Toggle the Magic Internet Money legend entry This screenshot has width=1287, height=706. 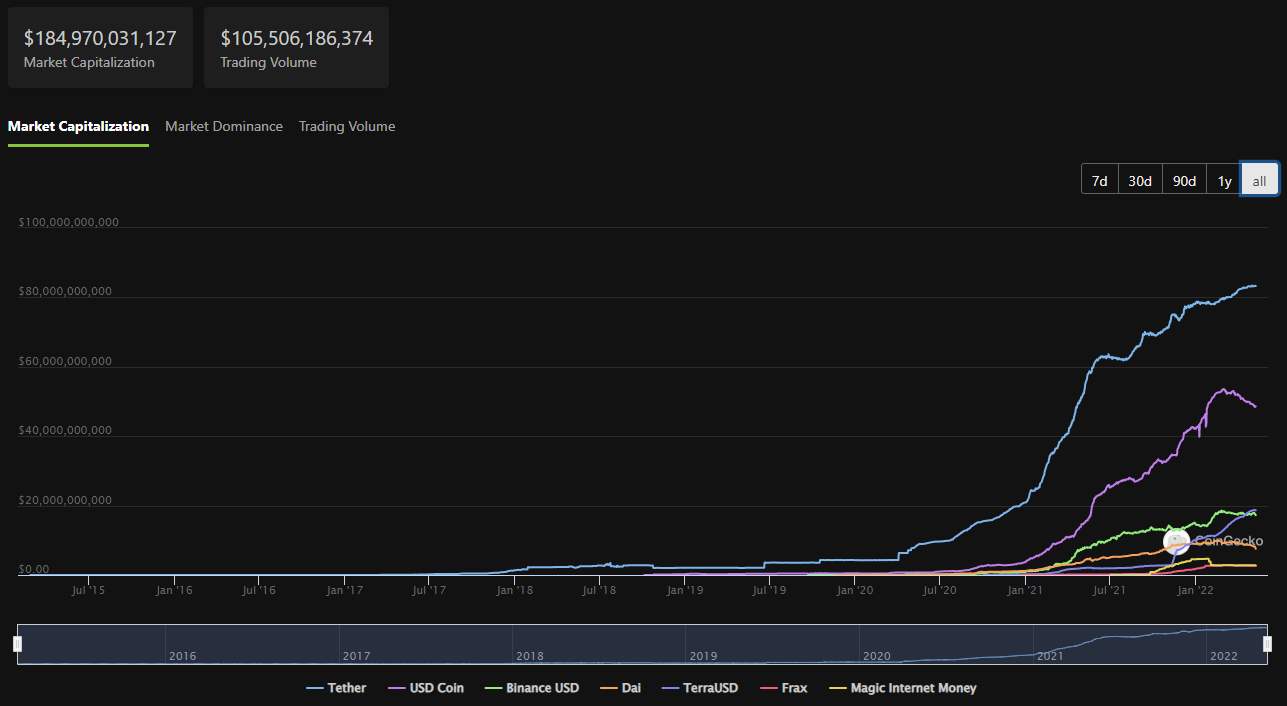click(901, 688)
